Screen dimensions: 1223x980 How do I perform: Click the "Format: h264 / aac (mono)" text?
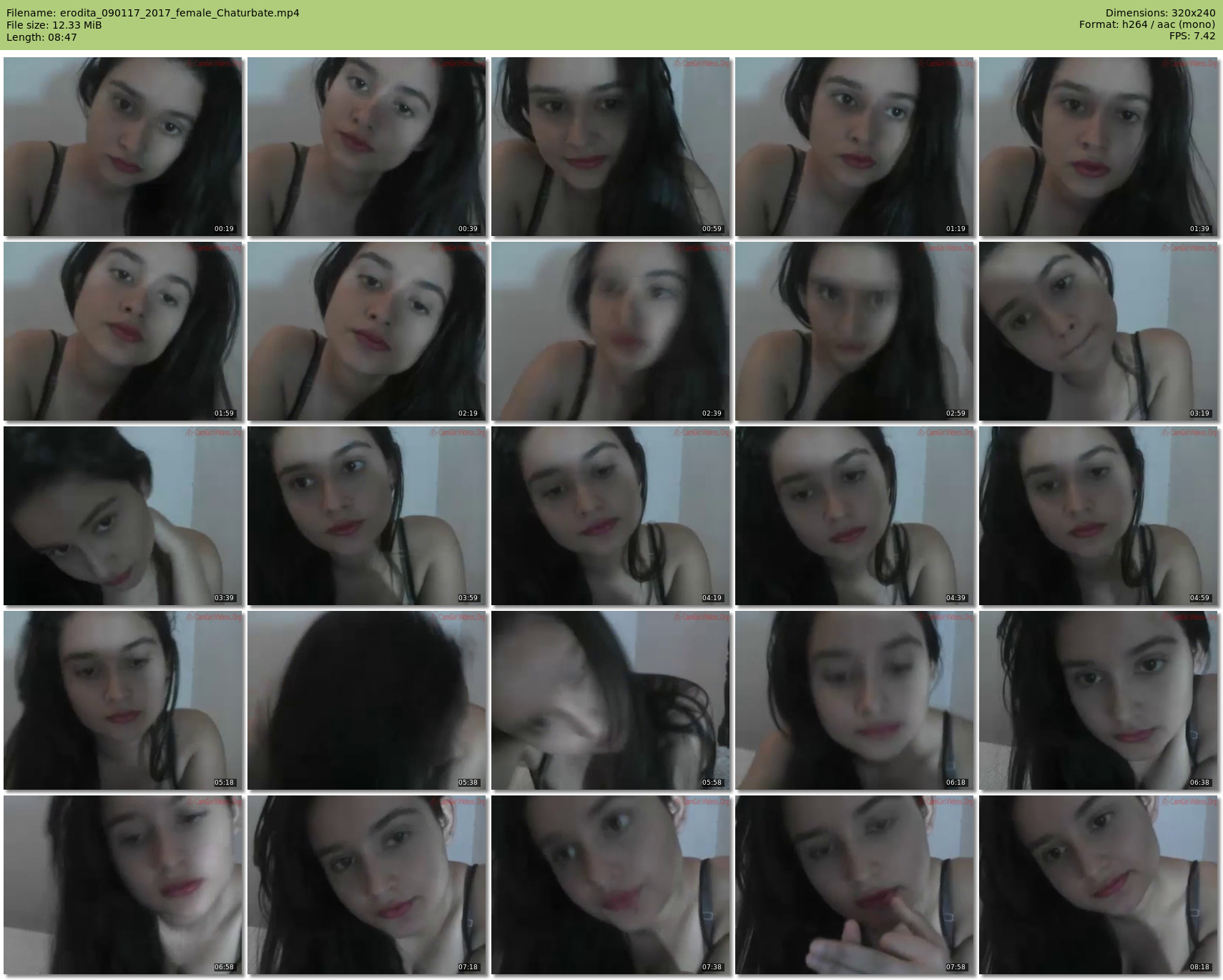(1147, 25)
